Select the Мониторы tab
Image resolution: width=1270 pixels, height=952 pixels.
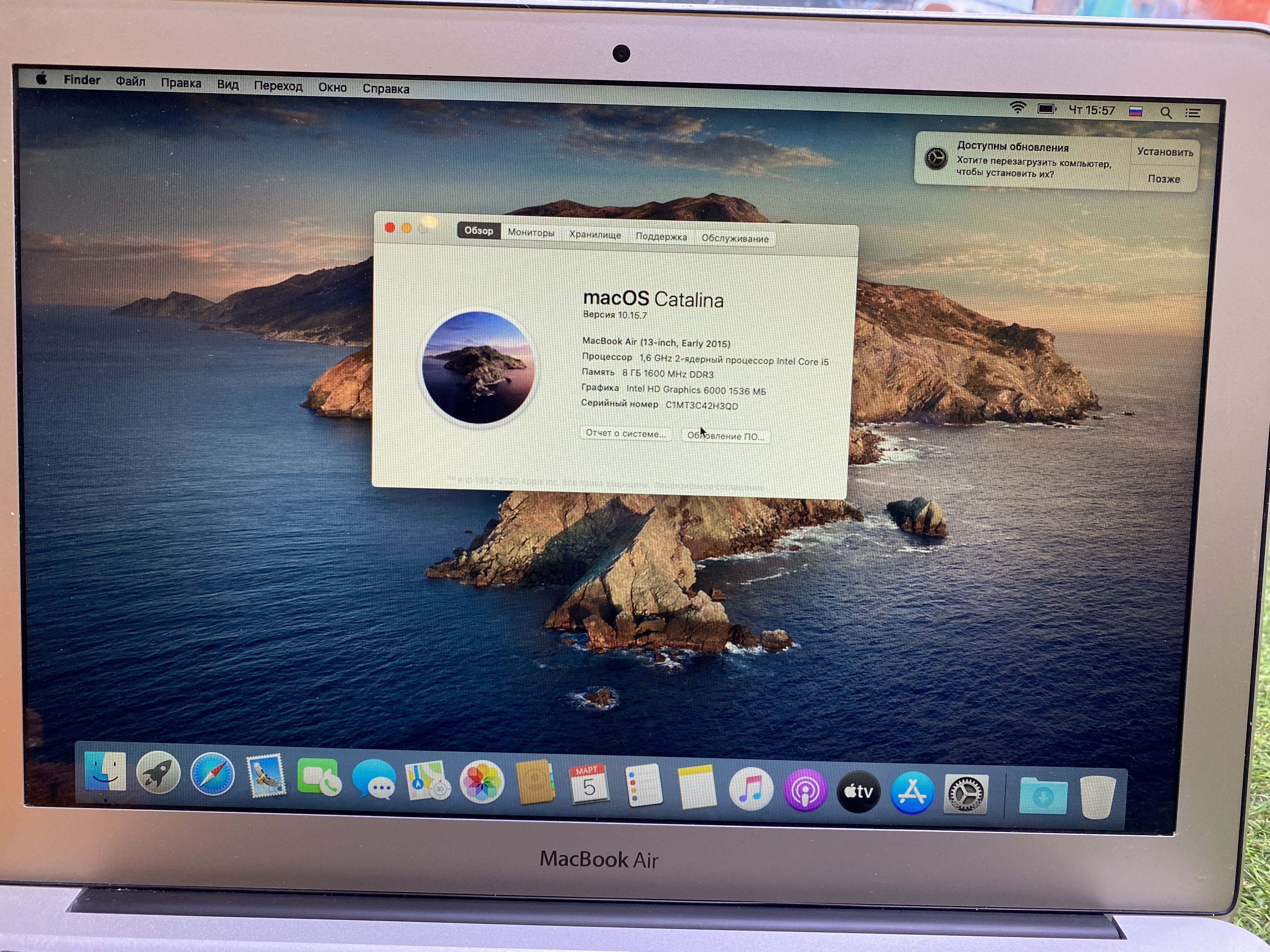[531, 232]
